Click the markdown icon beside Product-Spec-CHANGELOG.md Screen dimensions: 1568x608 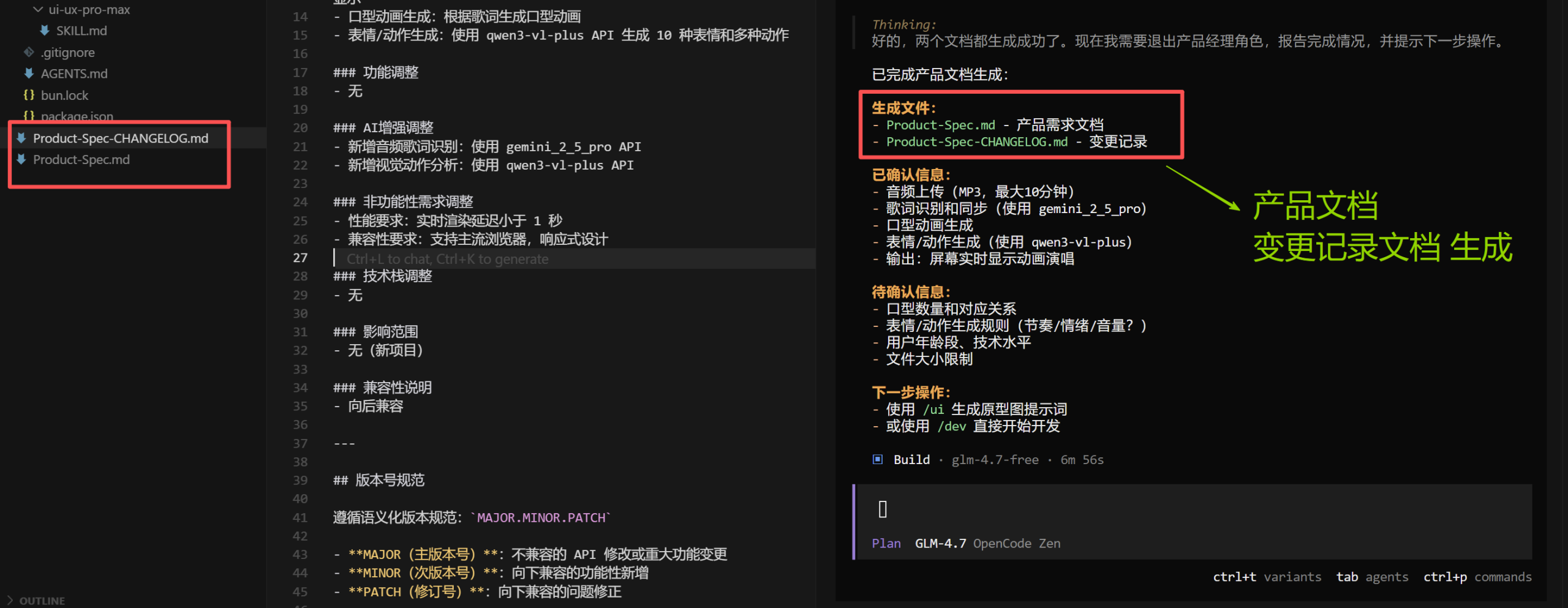pos(22,138)
